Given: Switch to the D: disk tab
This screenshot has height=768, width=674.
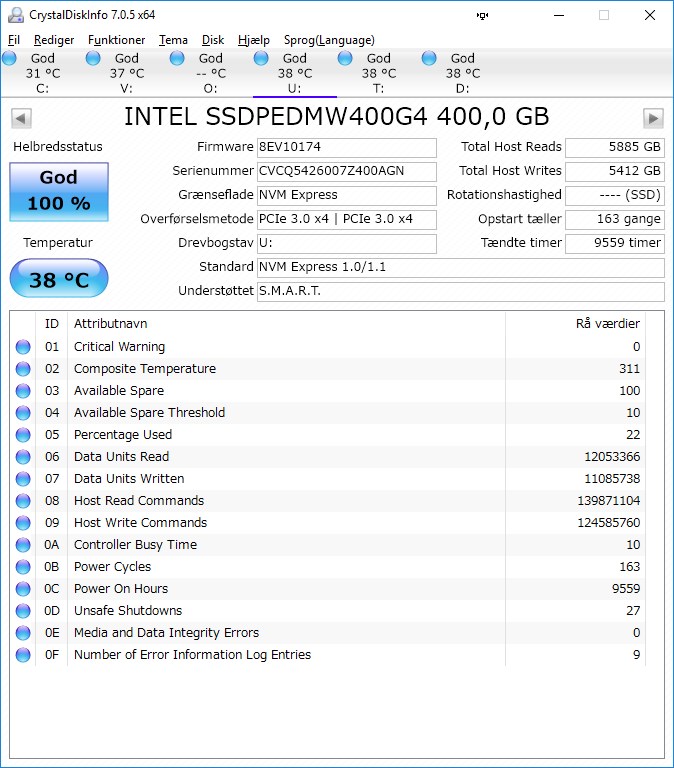Looking at the screenshot, I should pos(463,73).
